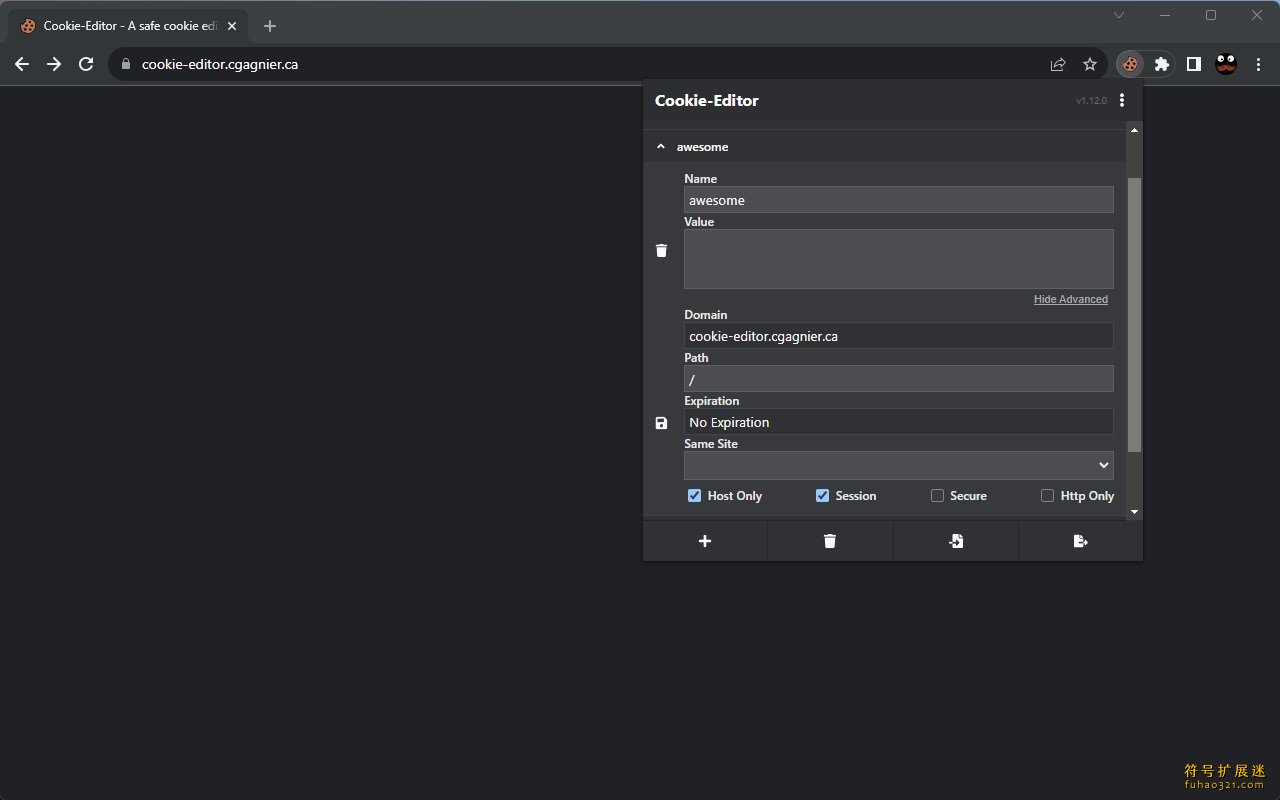The height and width of the screenshot is (800, 1280).
Task: Click the add cookie plus icon
Action: [705, 541]
